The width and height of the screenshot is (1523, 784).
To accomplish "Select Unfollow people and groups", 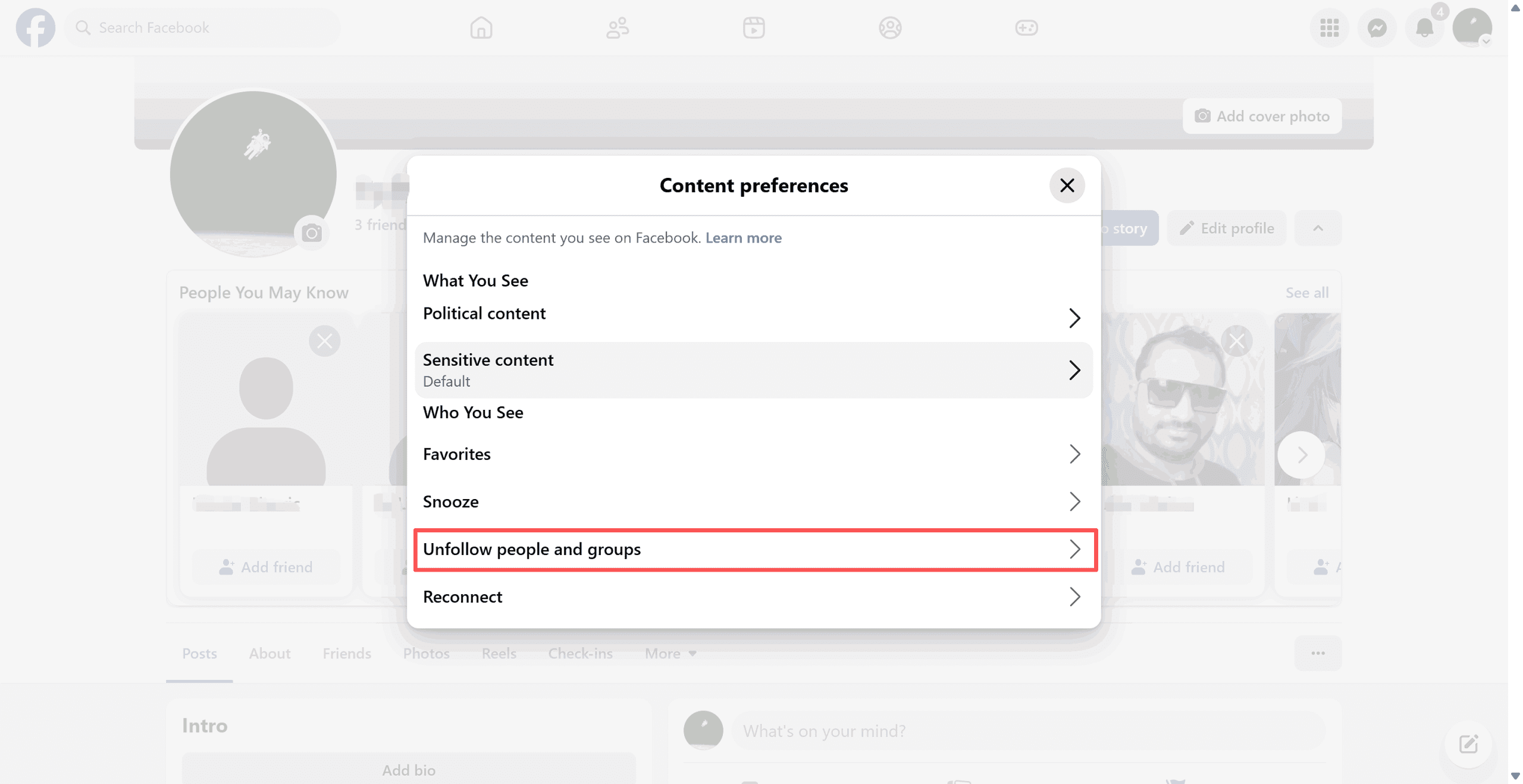I will (x=753, y=550).
